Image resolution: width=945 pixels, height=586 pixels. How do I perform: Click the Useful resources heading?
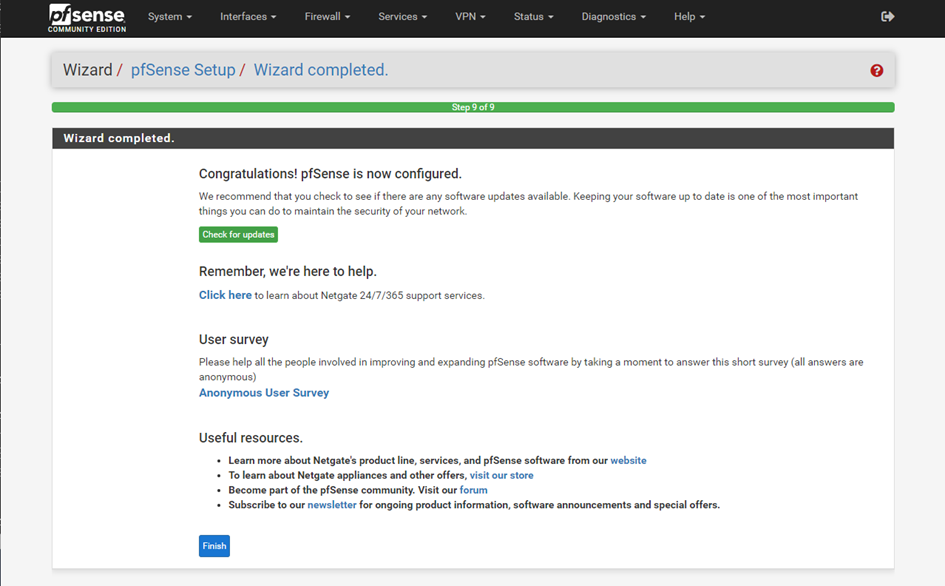pyautogui.click(x=251, y=438)
